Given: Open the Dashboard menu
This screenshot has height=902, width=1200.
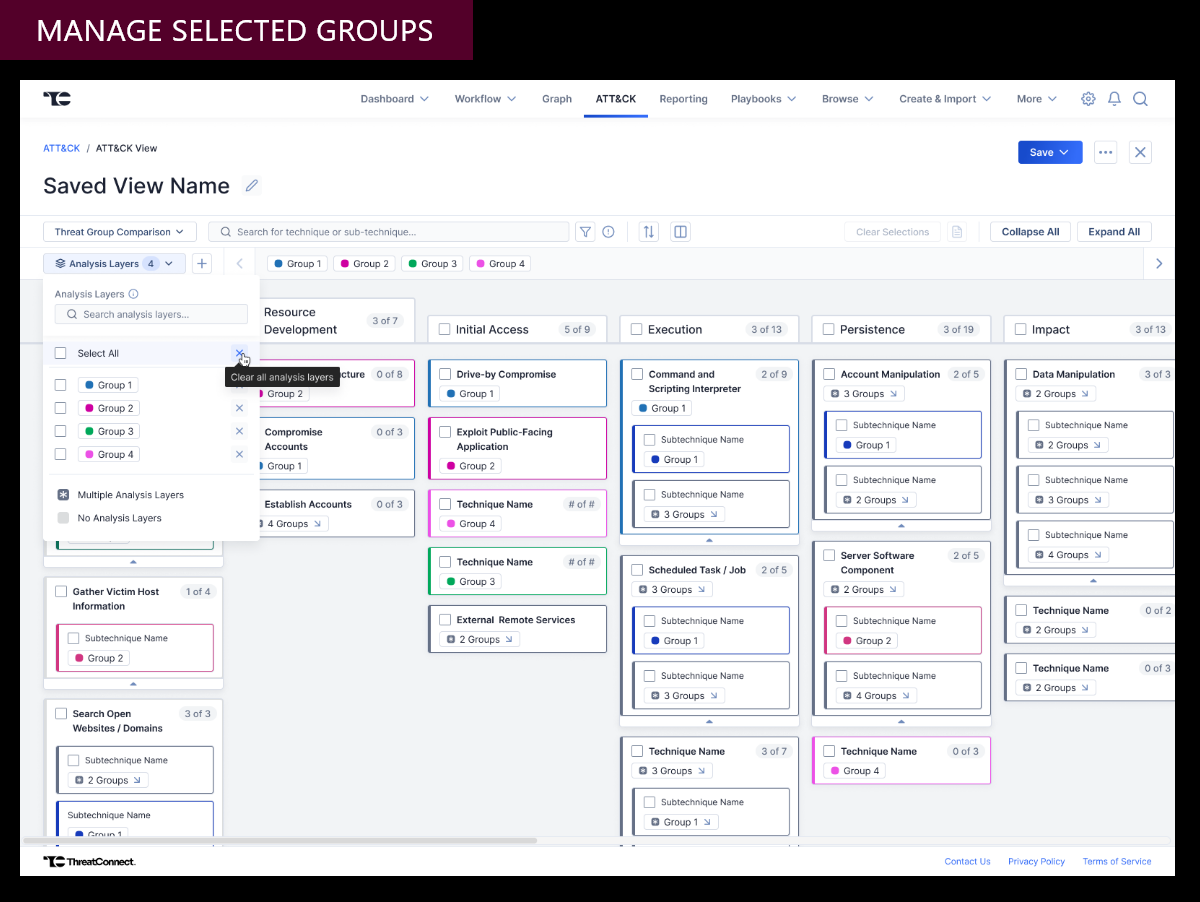Looking at the screenshot, I should [x=395, y=99].
